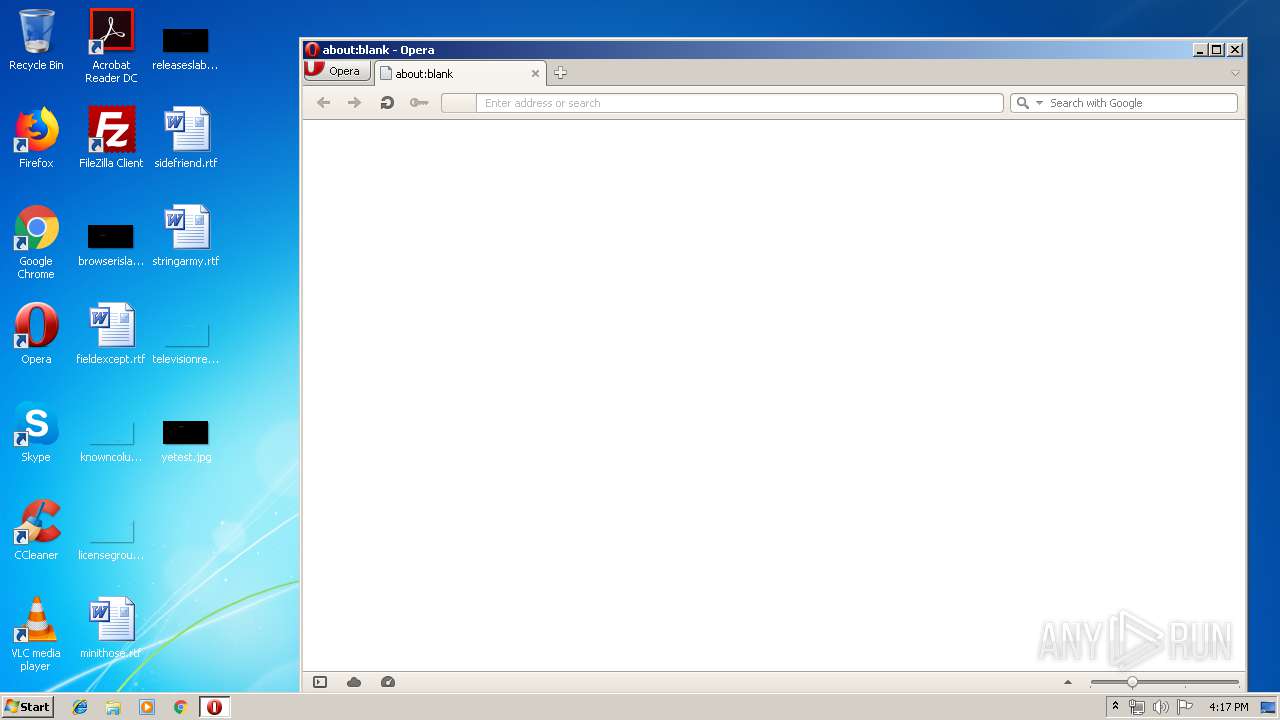Open the closed tabs dropdown in tab bar
1280x720 pixels.
tap(1235, 73)
